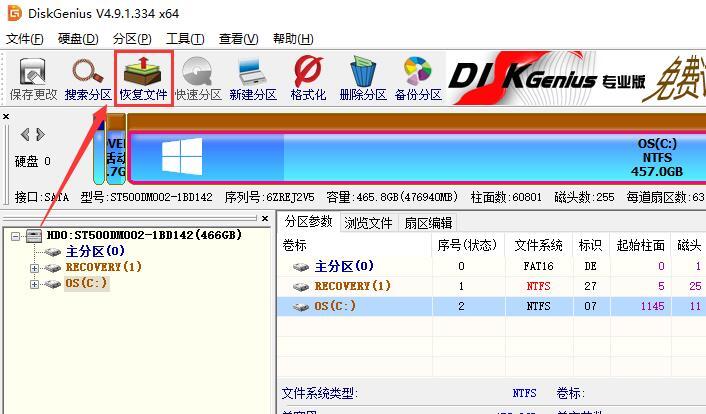Image resolution: width=706 pixels, height=414 pixels.
Task: Collapse the HD0:ST500DM002 disk node
Action: coord(15,236)
